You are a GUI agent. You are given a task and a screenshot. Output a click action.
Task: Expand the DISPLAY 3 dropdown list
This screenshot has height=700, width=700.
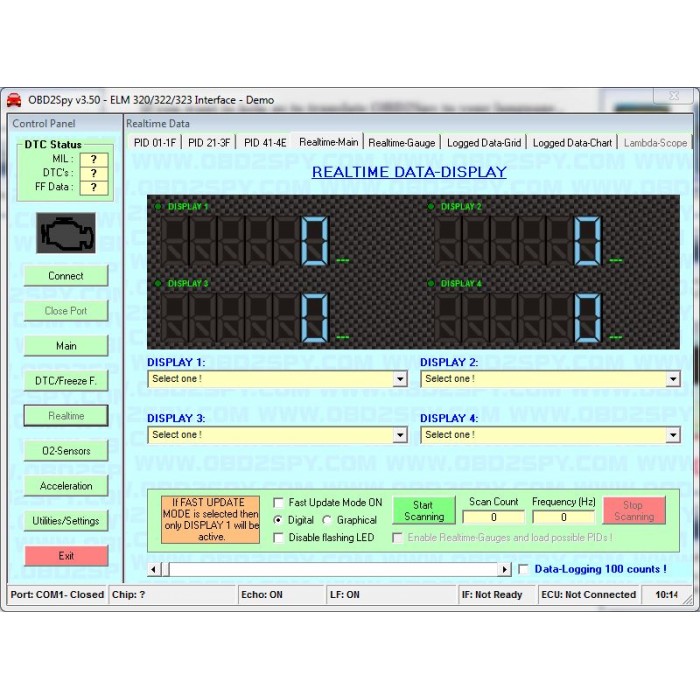point(400,436)
